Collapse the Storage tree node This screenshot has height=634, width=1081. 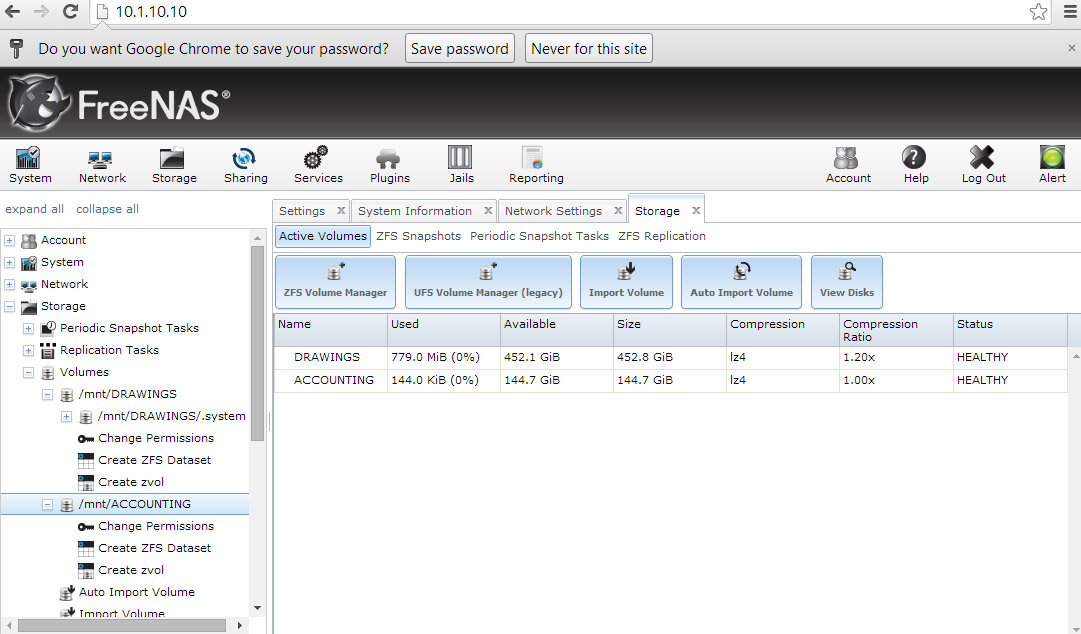(10, 307)
